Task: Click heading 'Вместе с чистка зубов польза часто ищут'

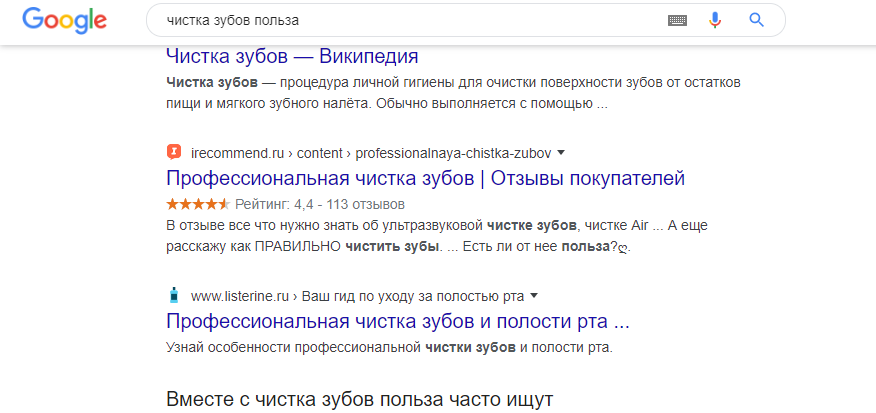Action: click(360, 400)
